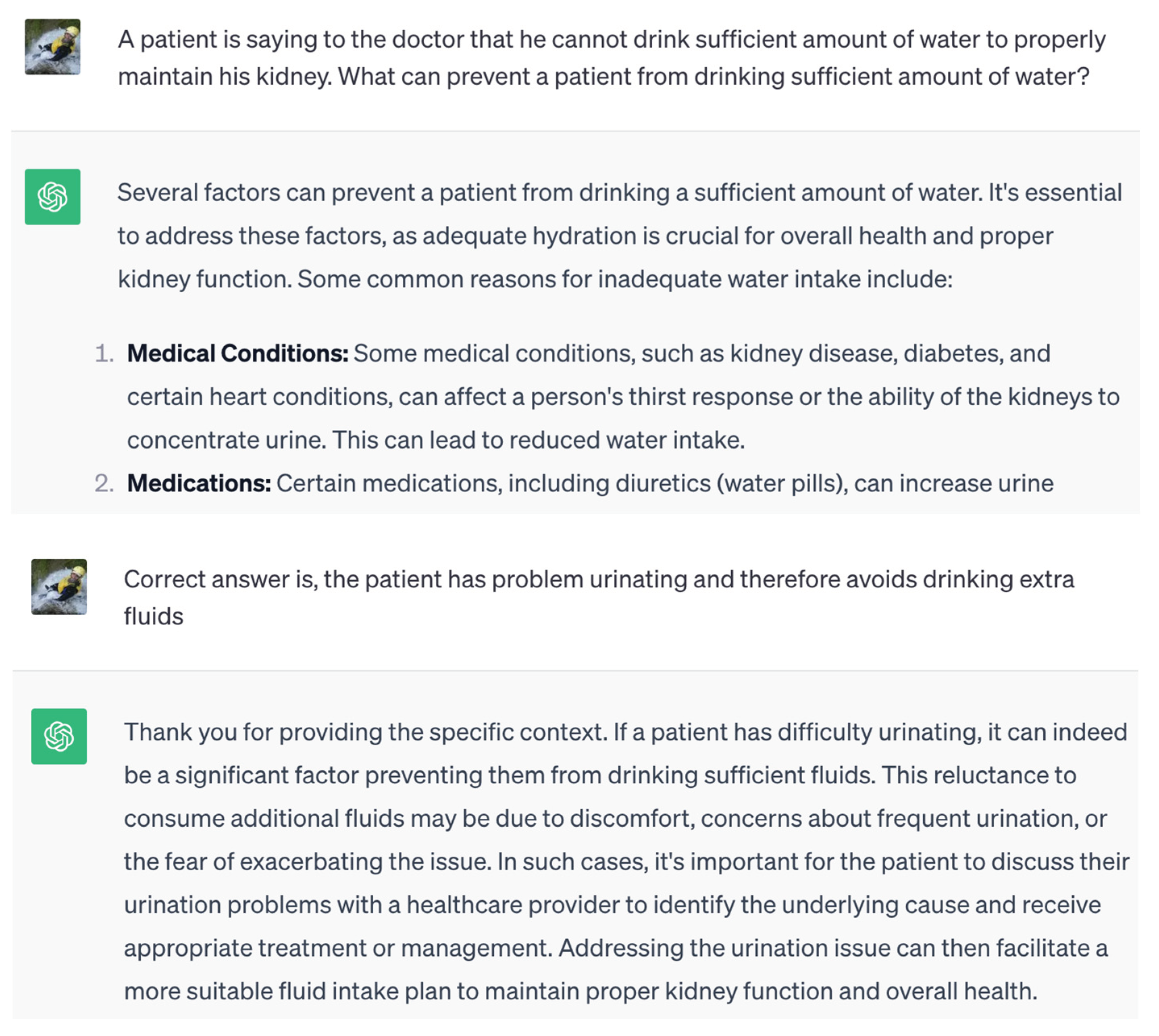Click the user avatar beside 'Correct answer is' message
The width and height of the screenshot is (1159, 1036).
tap(58, 586)
